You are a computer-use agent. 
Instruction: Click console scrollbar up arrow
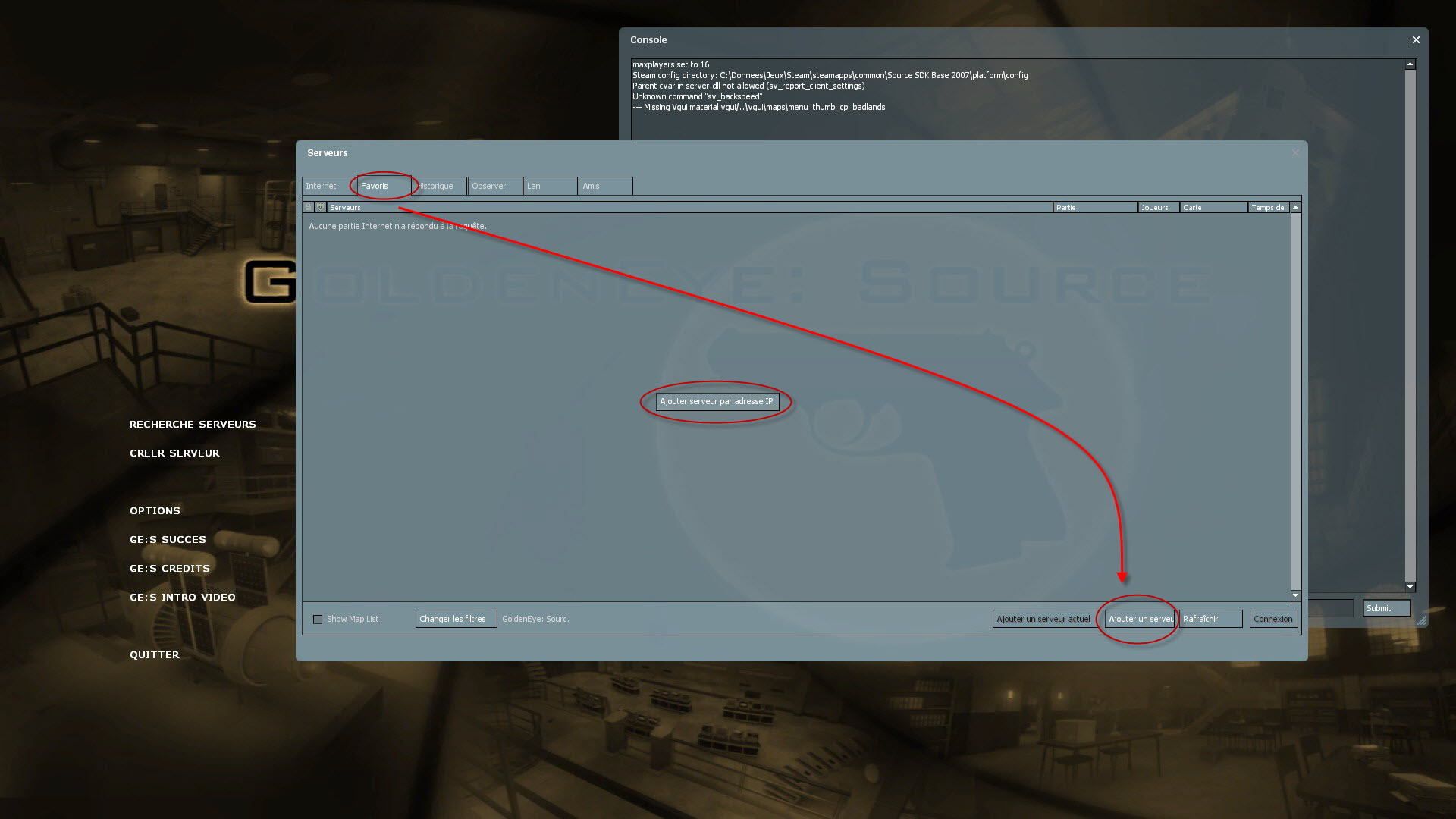point(1410,64)
